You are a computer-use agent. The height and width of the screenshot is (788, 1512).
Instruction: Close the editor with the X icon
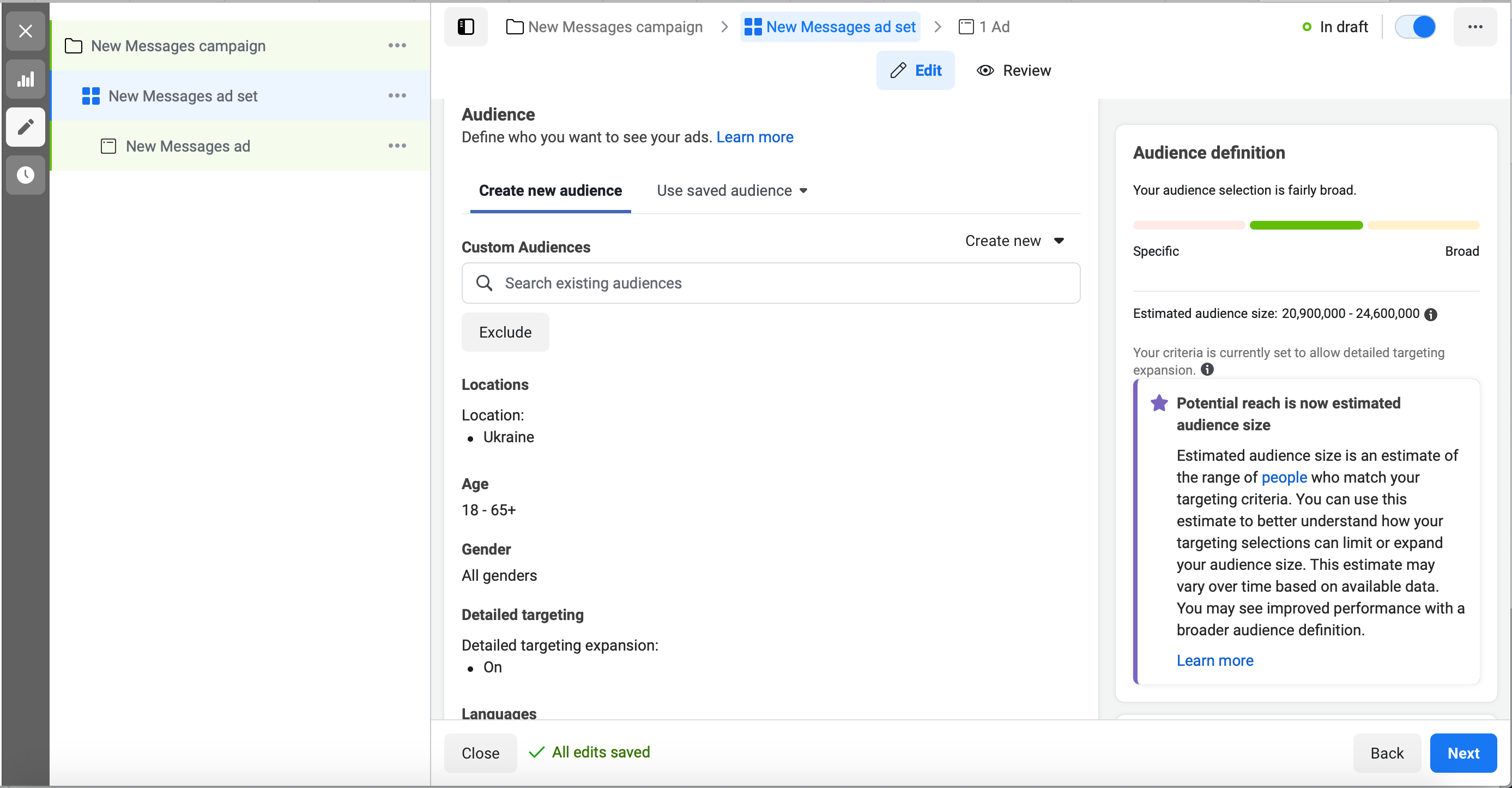point(25,31)
